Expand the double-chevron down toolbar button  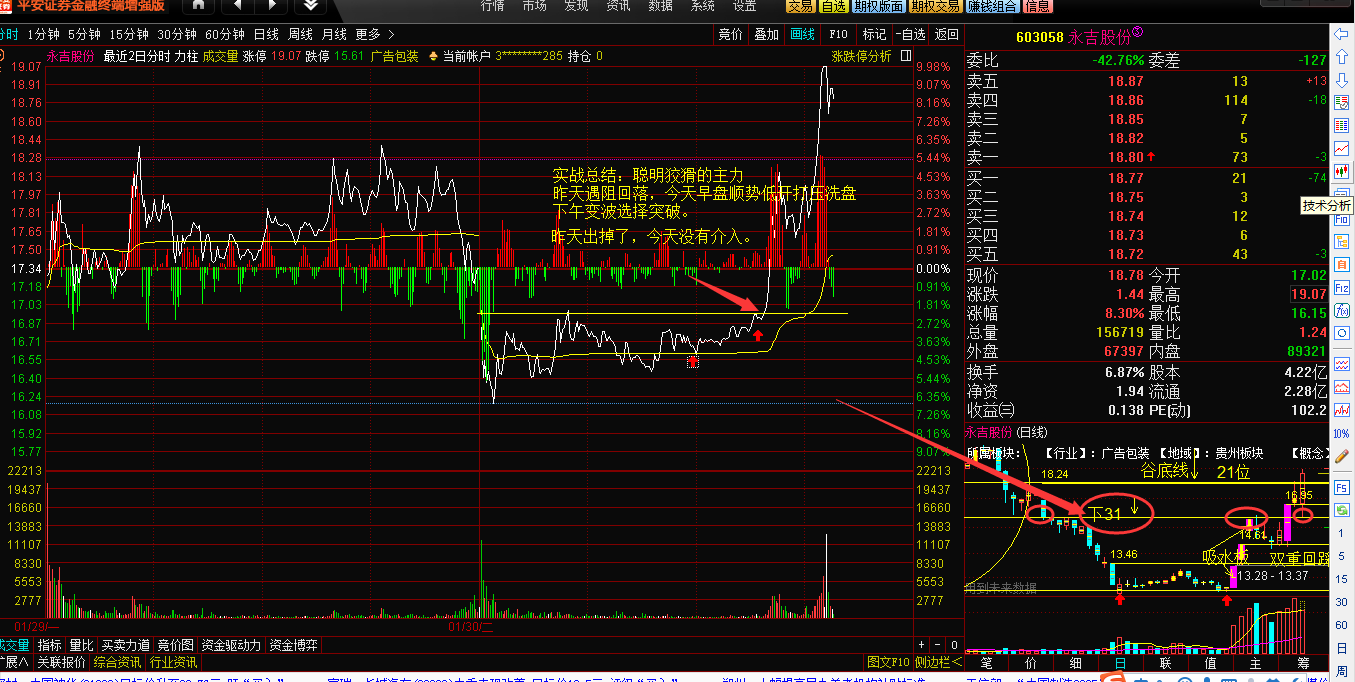click(x=311, y=6)
